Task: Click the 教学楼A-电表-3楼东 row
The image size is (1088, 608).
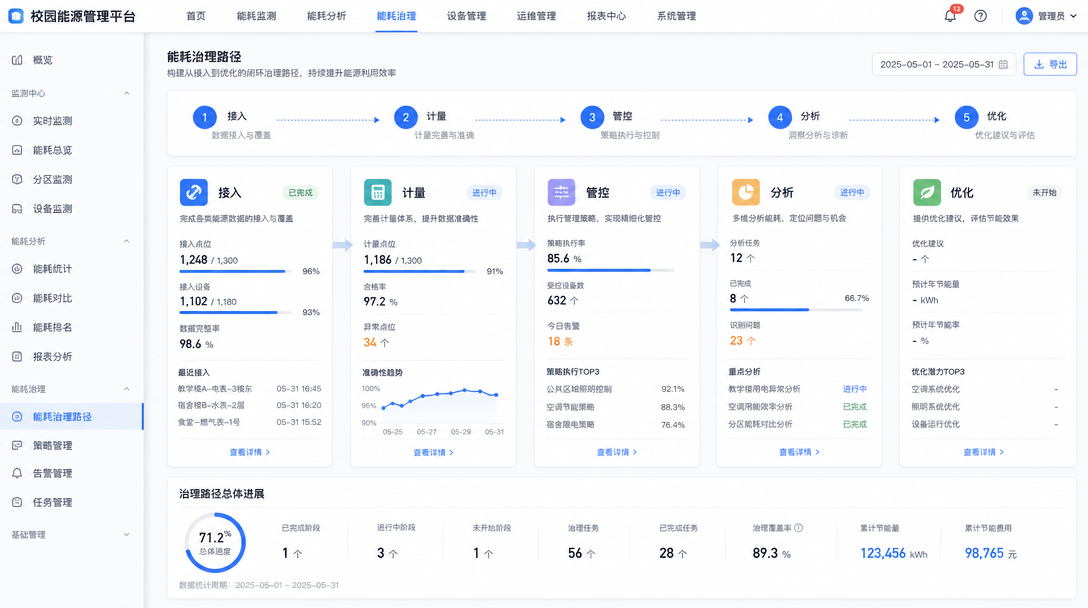Action: tap(250, 389)
